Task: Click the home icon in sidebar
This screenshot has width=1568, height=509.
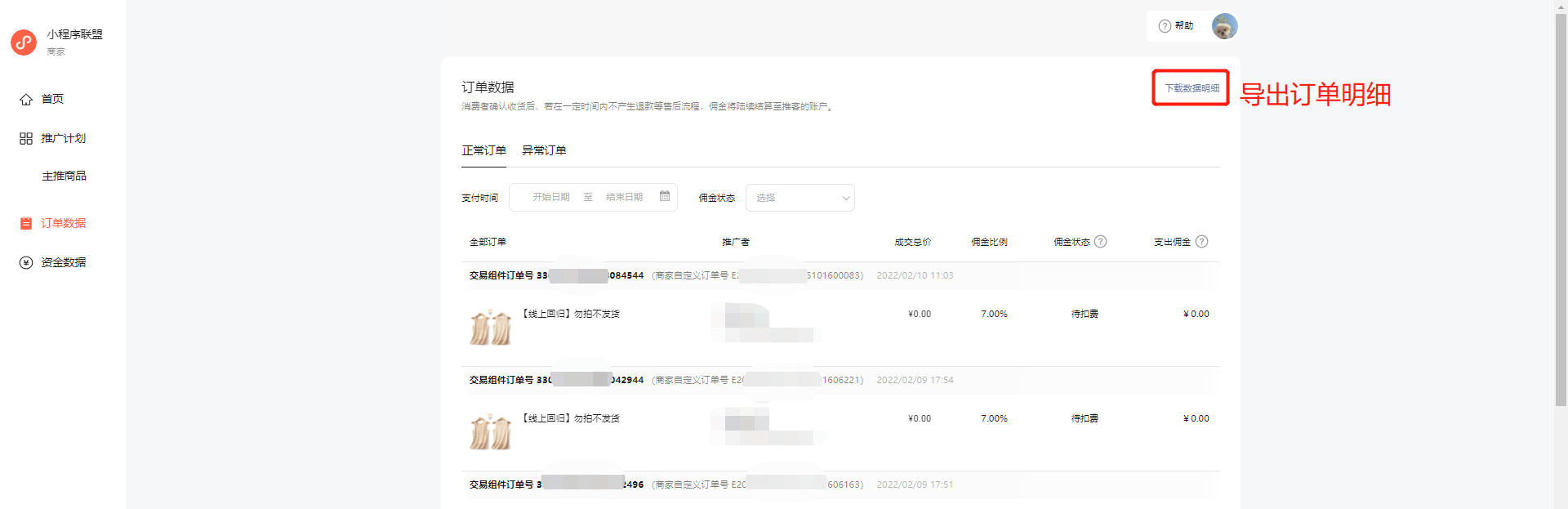Action: [26, 99]
